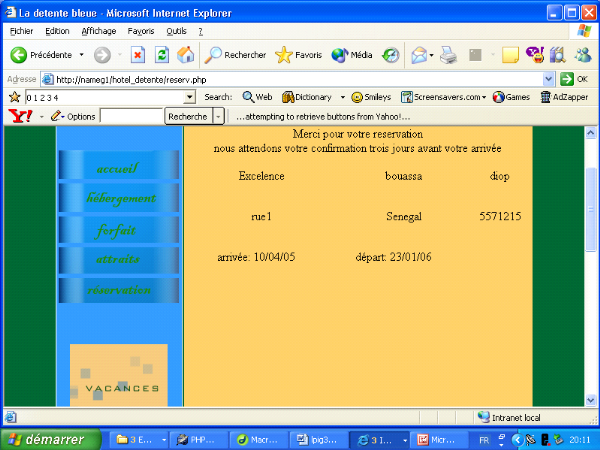Image resolution: width=600 pixels, height=450 pixels.
Task: Switch to the 3 E... folder taskbar group
Action: coord(139,440)
